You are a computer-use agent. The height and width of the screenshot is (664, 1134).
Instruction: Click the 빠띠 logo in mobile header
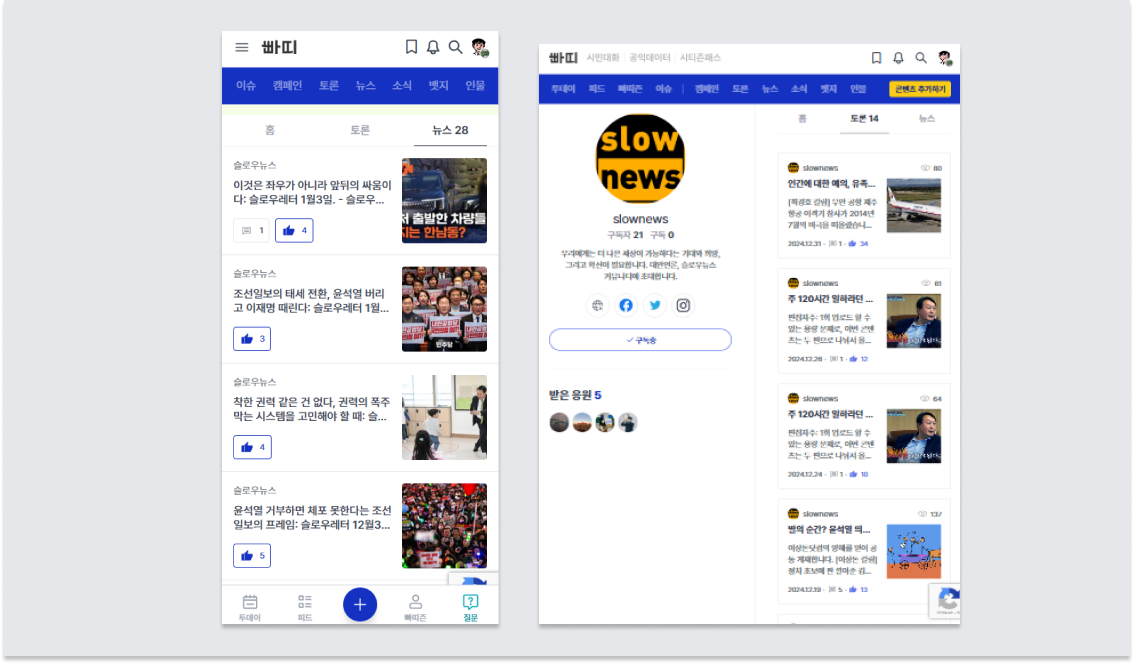[x=279, y=48]
